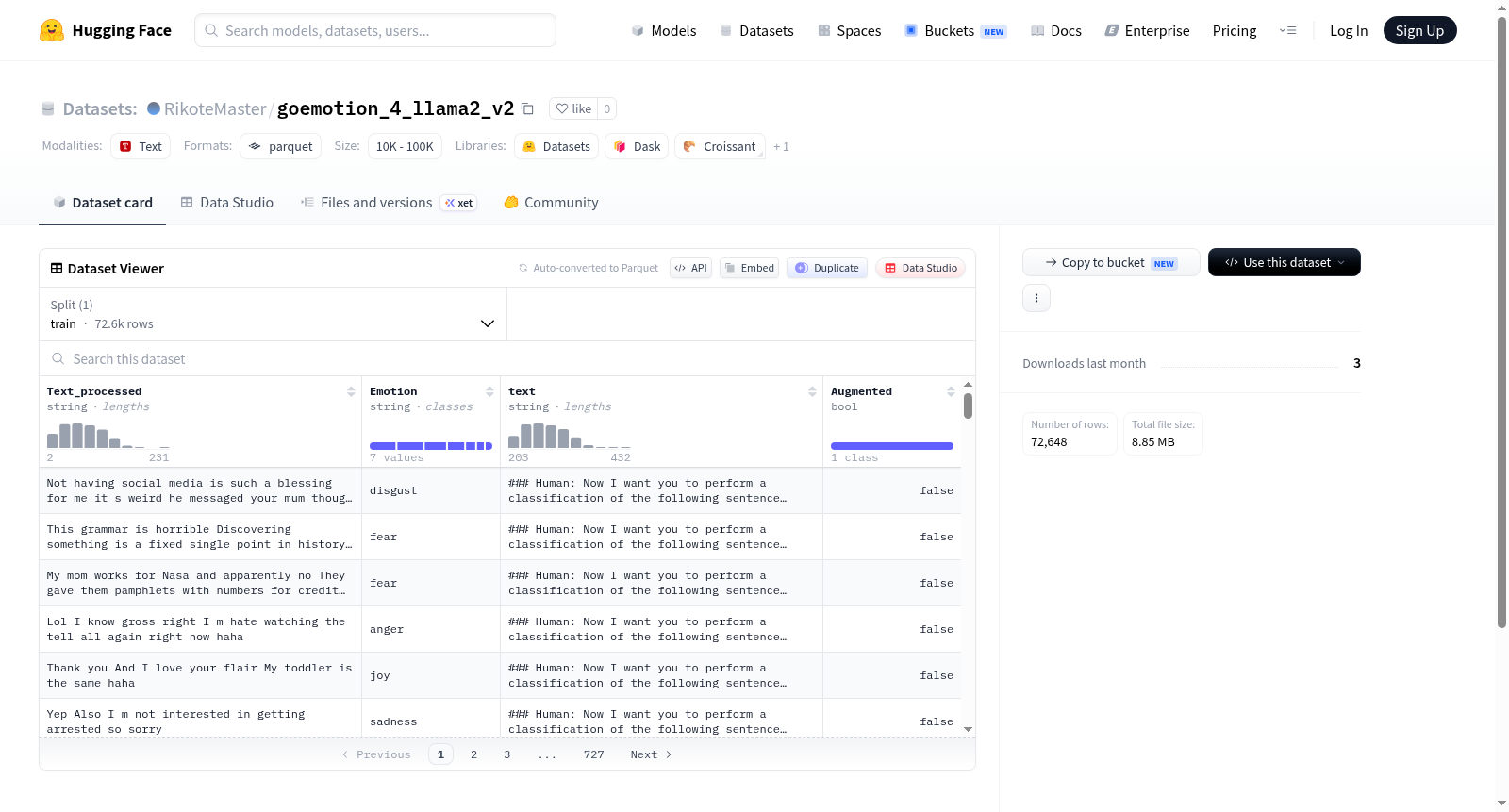Select page 1 in pagination
The image size is (1509, 812).
pyautogui.click(x=440, y=754)
